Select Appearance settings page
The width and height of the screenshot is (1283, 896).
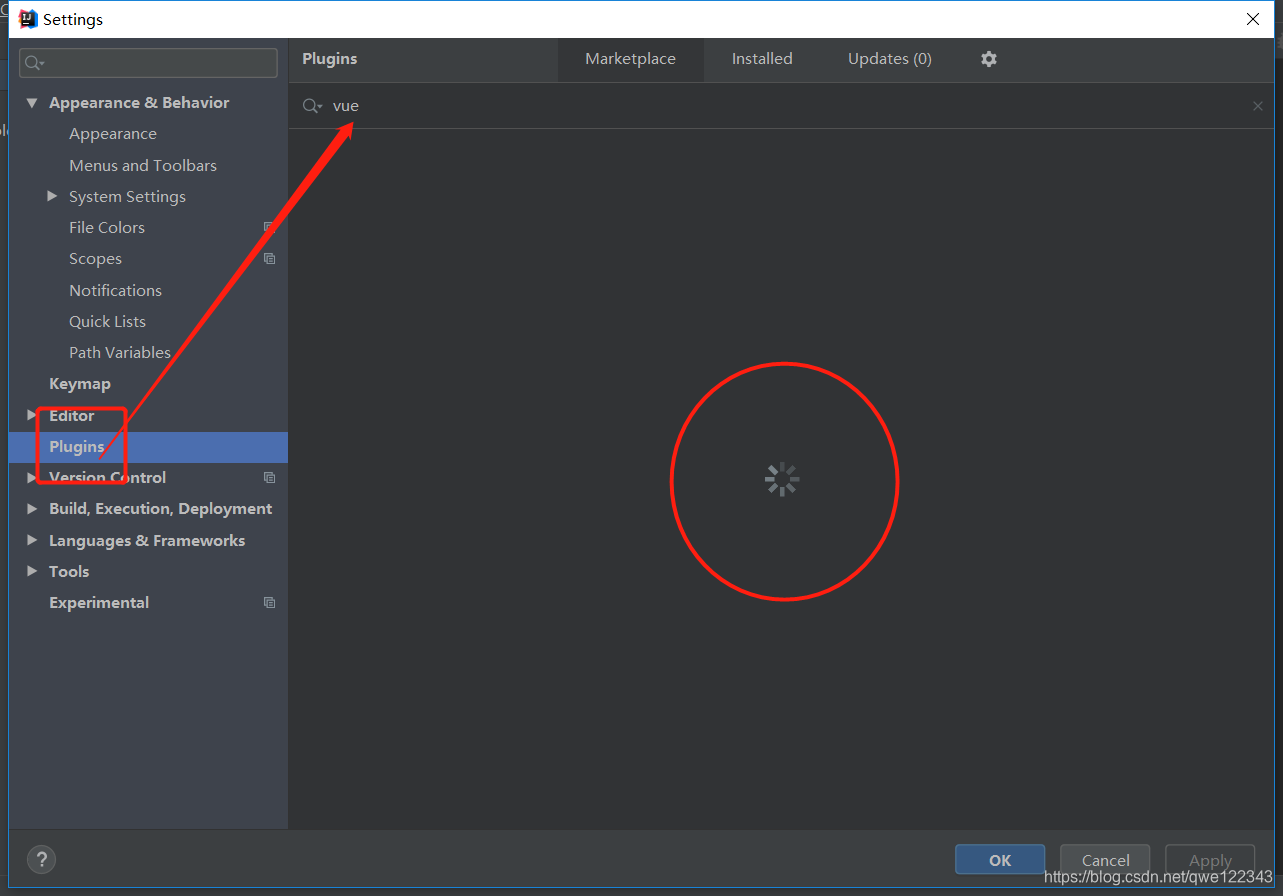click(x=113, y=134)
